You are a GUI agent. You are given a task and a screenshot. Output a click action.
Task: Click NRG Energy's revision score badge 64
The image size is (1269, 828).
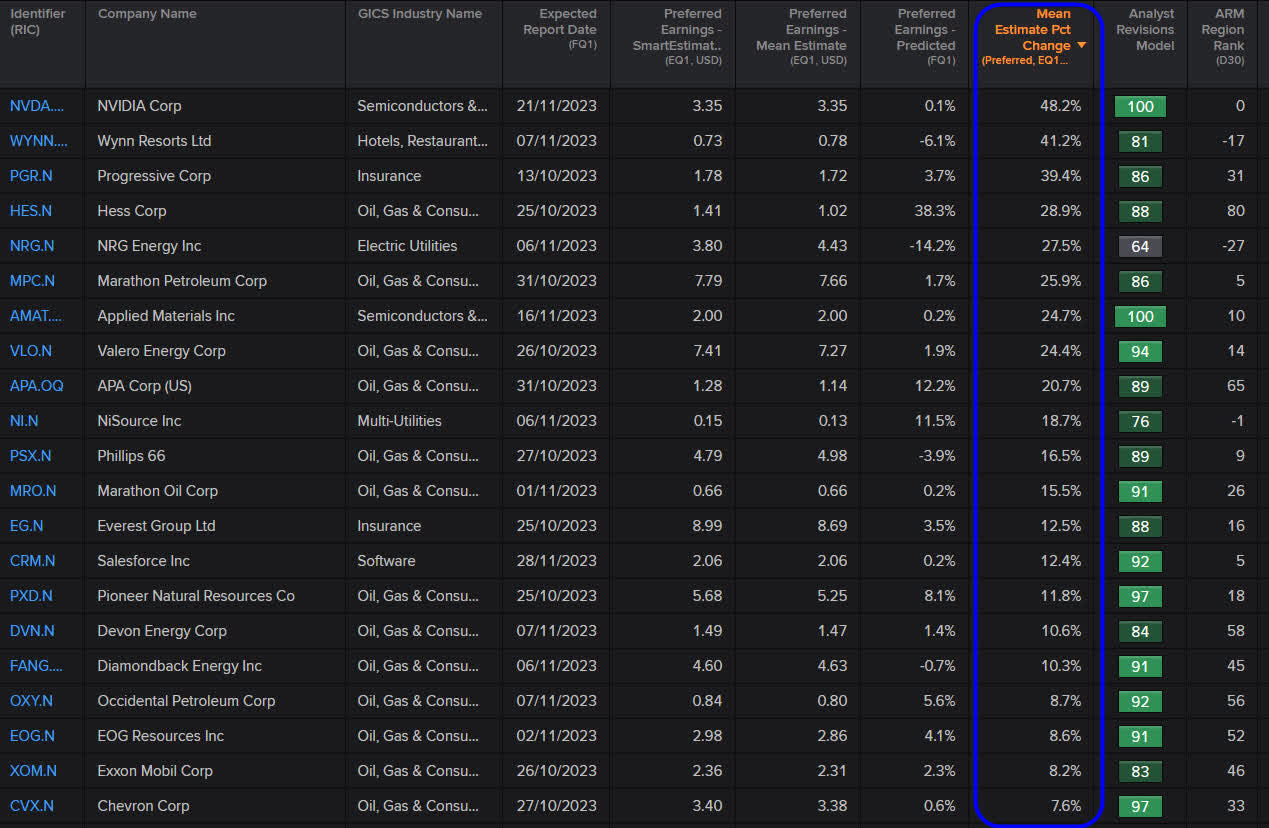pyautogui.click(x=1140, y=246)
